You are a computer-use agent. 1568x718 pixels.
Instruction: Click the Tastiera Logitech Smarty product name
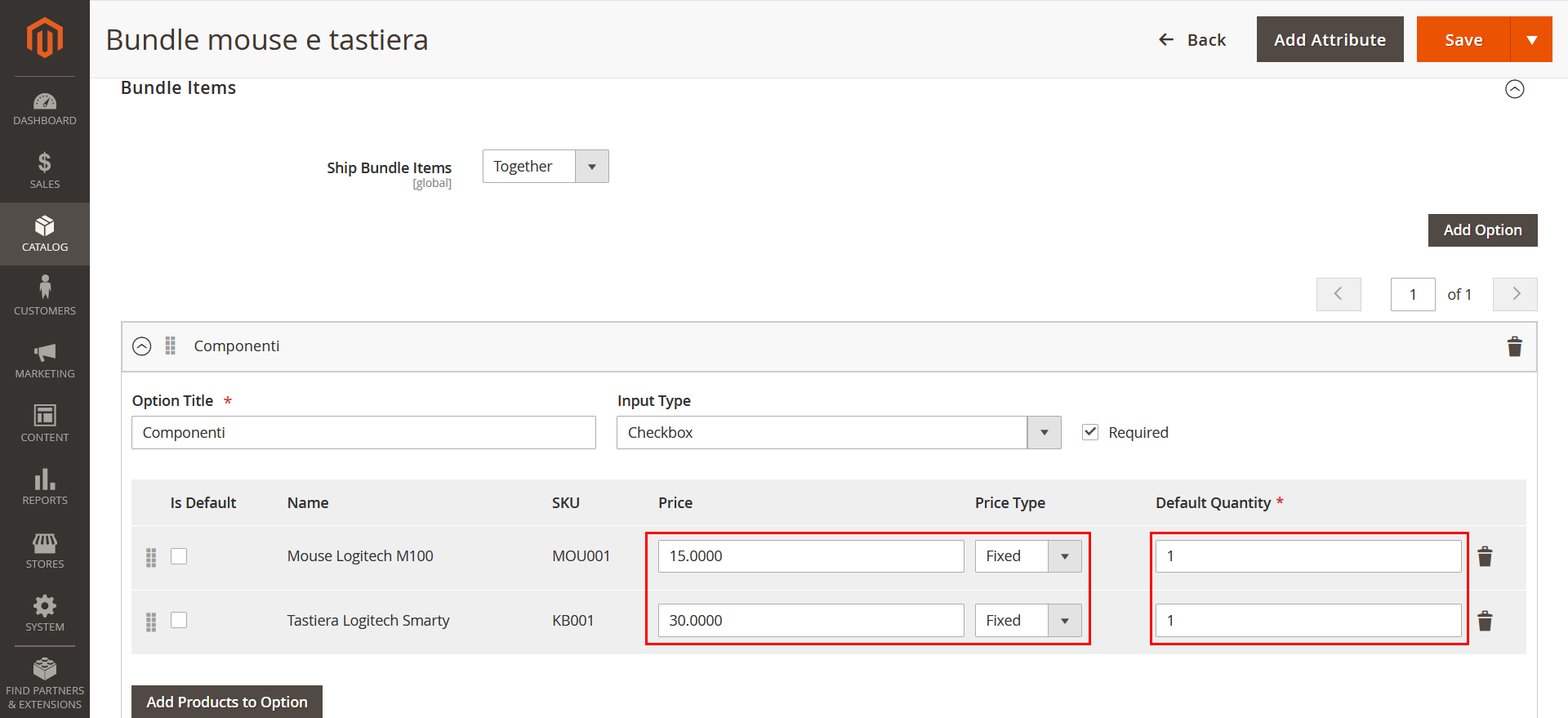pyautogui.click(x=368, y=621)
